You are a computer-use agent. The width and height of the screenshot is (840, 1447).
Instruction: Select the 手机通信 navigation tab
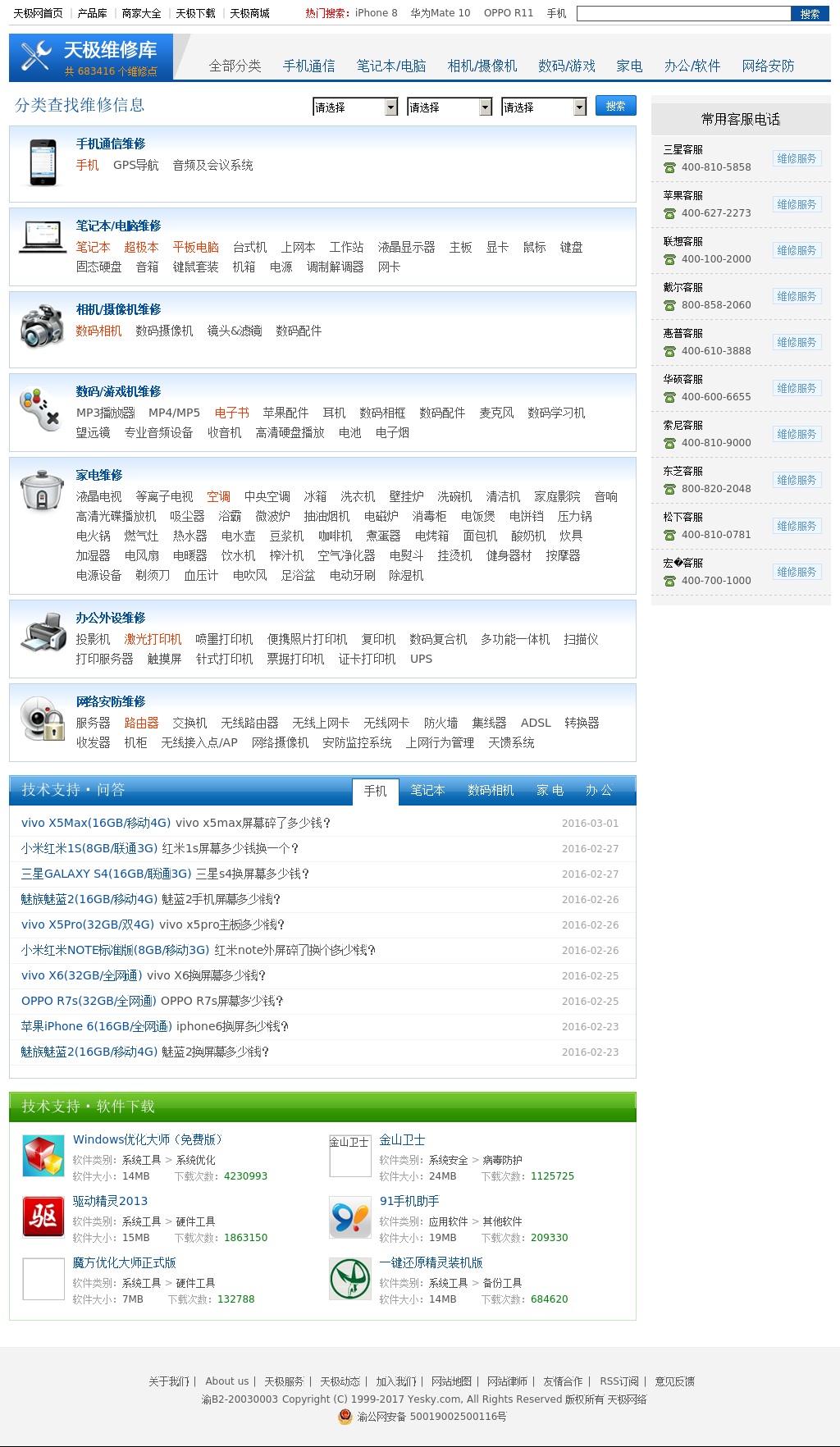(309, 66)
